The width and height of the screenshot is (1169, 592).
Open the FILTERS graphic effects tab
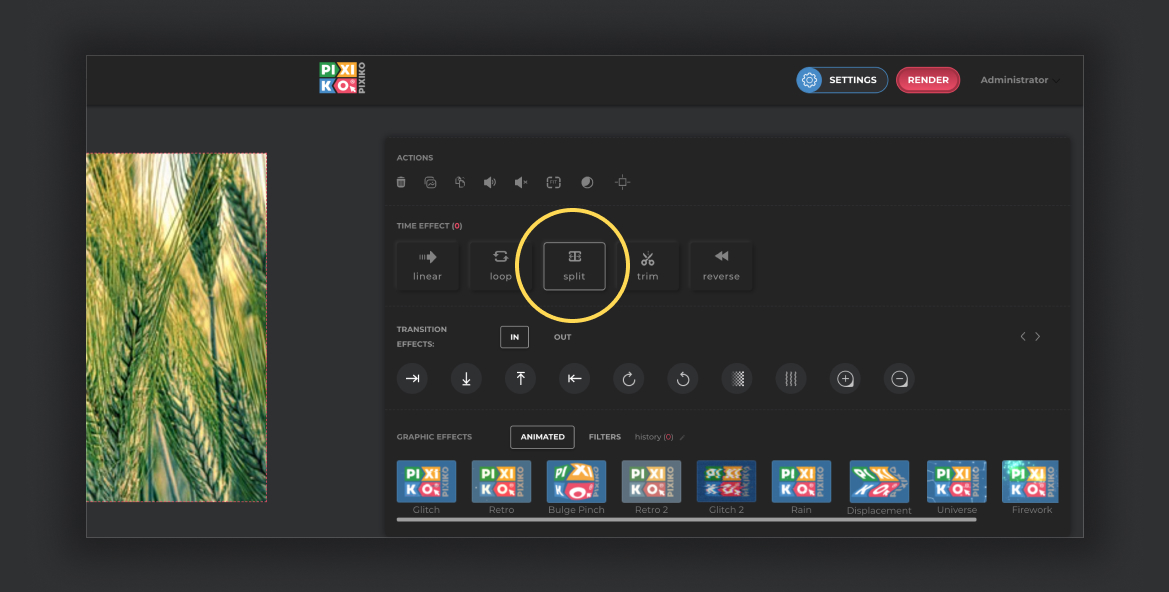point(605,437)
